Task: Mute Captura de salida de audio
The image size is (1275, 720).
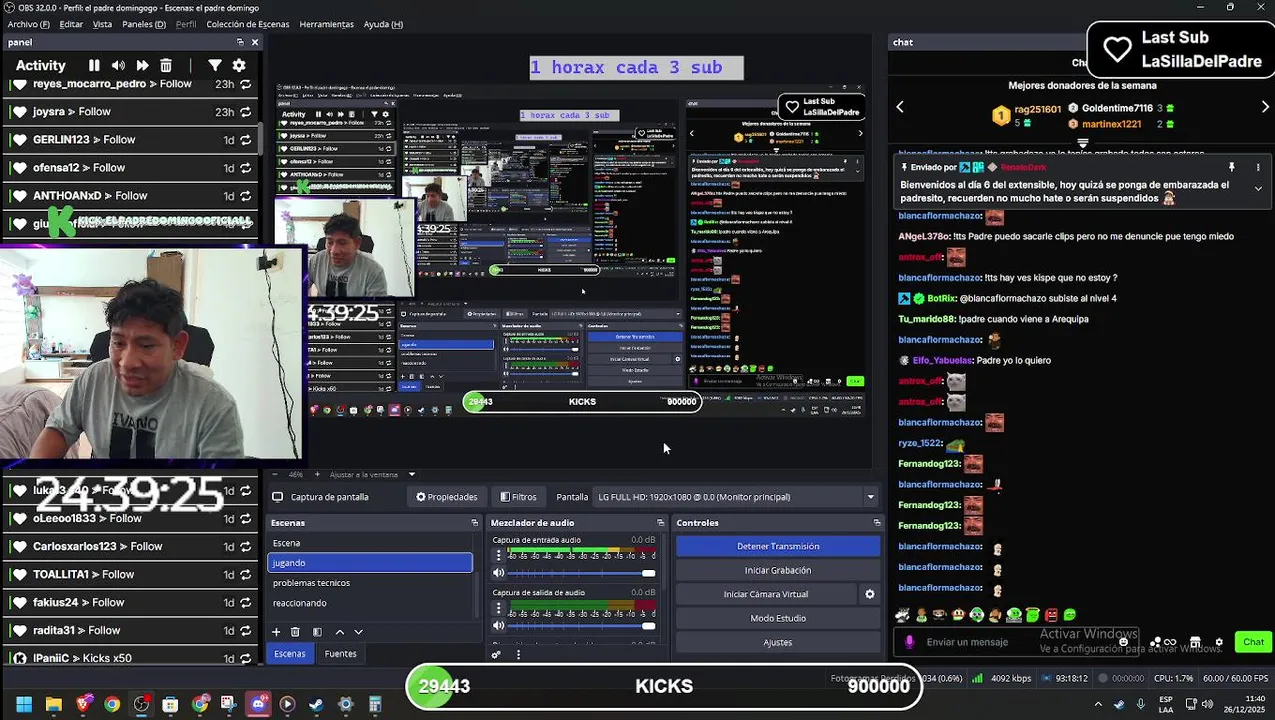Action: 499,626
